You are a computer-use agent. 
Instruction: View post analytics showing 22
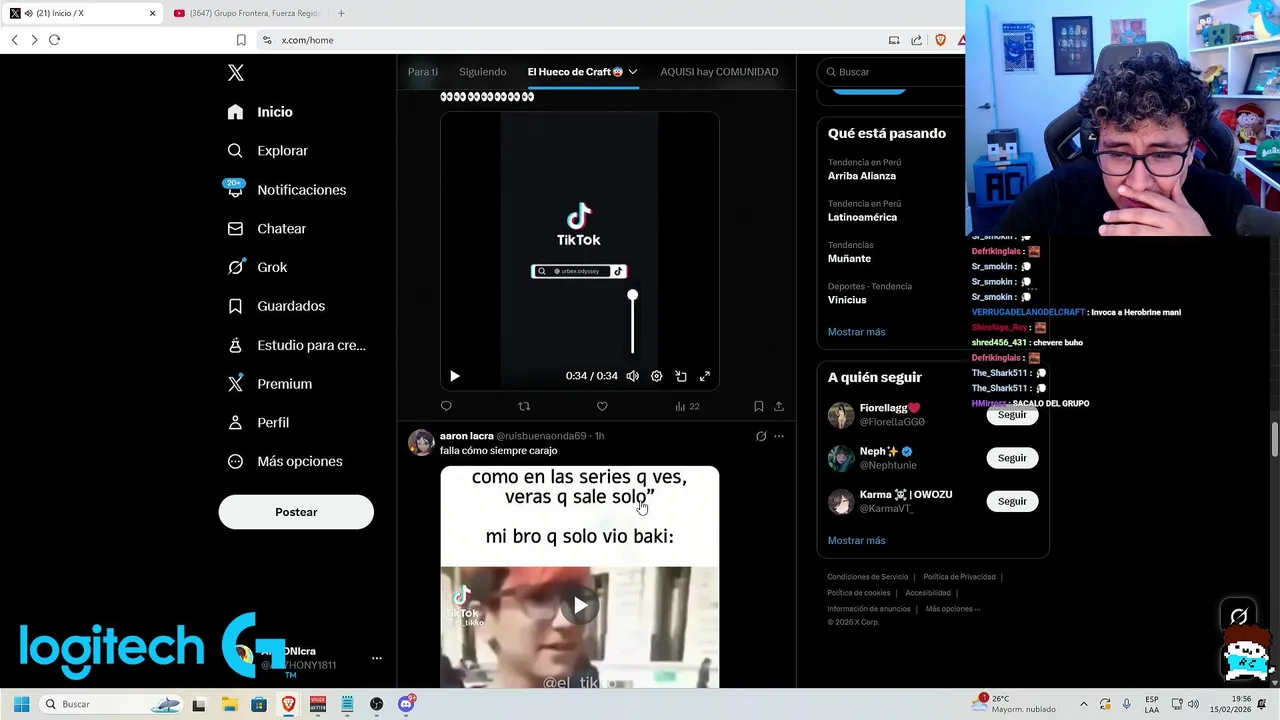(x=687, y=406)
